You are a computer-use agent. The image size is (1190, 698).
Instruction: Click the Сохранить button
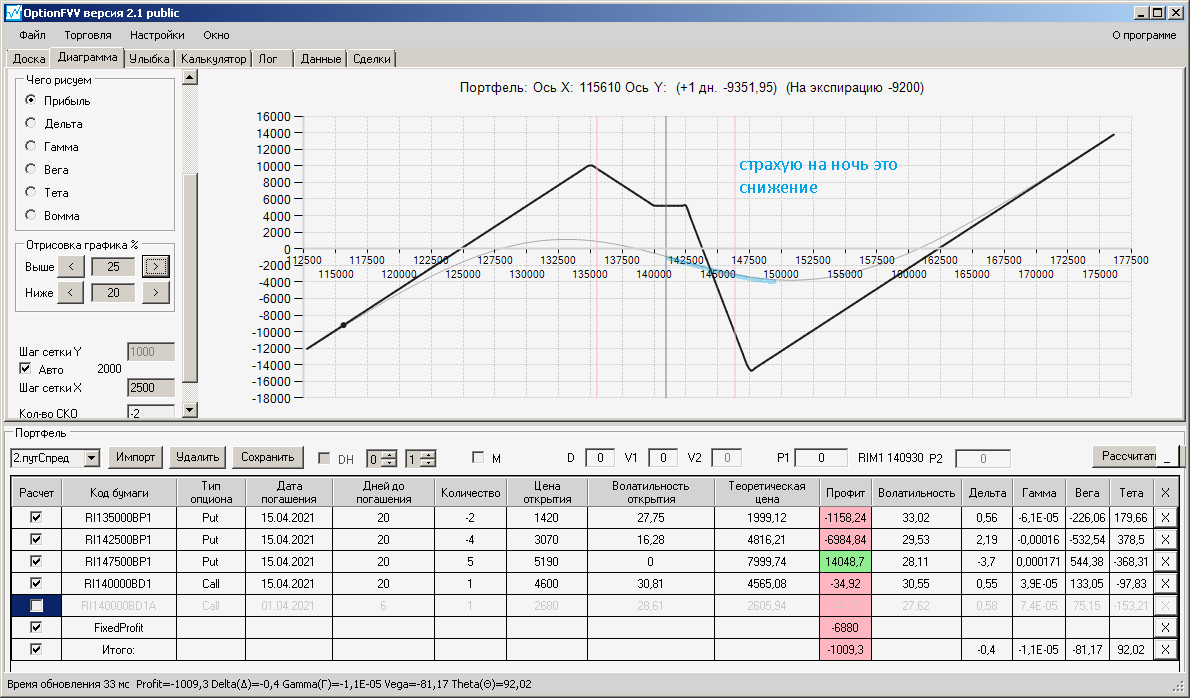[267, 457]
